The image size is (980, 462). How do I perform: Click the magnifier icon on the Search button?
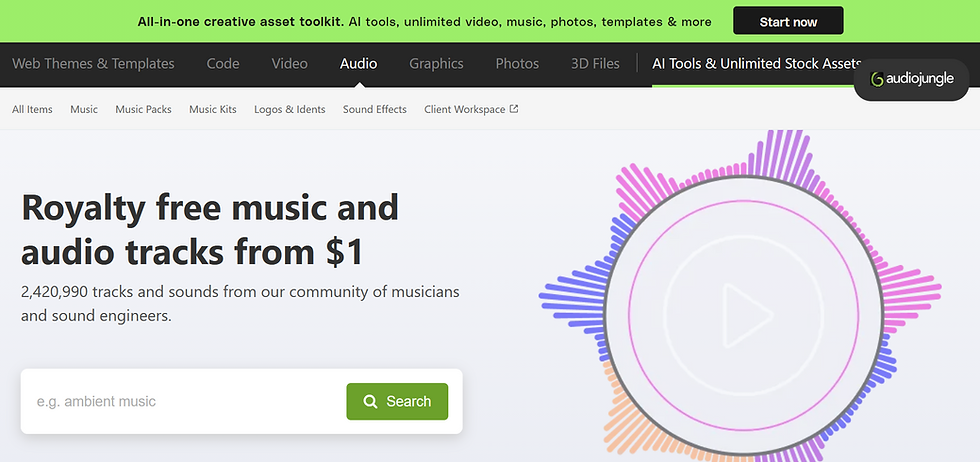(x=370, y=401)
